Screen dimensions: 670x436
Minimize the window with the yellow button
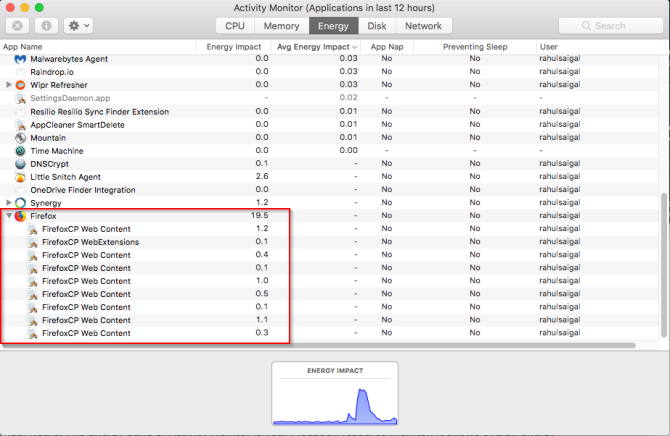pyautogui.click(x=25, y=7)
